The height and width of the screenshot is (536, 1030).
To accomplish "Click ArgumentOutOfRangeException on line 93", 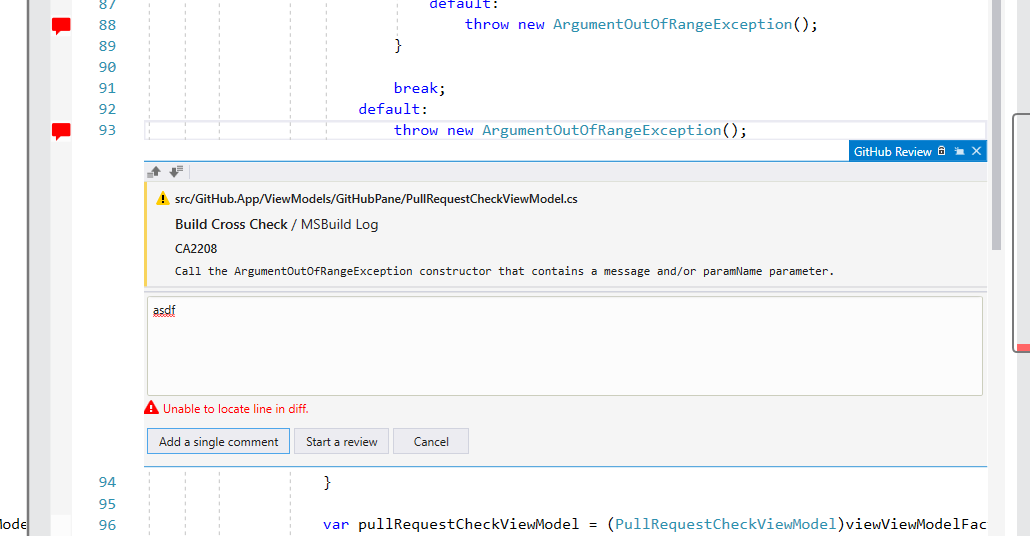I will [x=602, y=130].
